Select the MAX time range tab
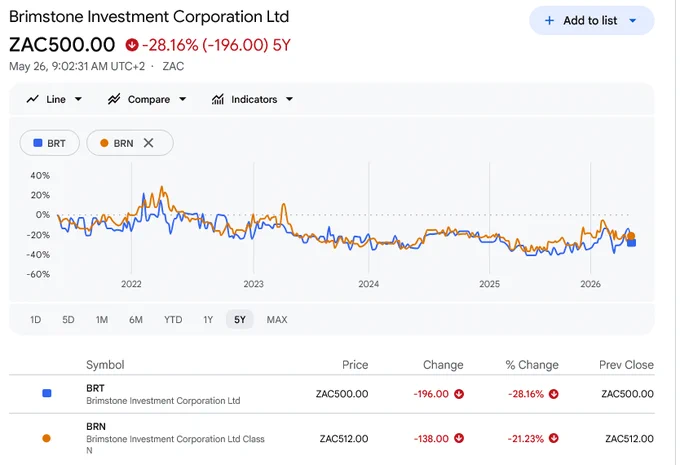This screenshot has height=465, width=680. (x=277, y=320)
